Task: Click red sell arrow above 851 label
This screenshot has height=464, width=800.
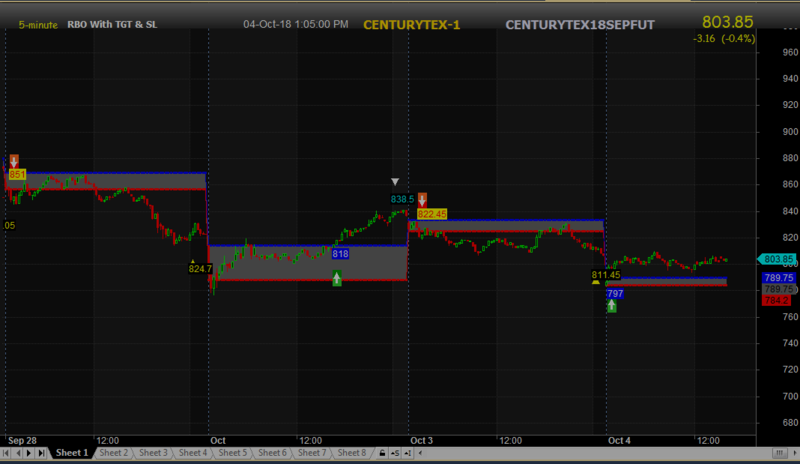Action: pos(14,161)
